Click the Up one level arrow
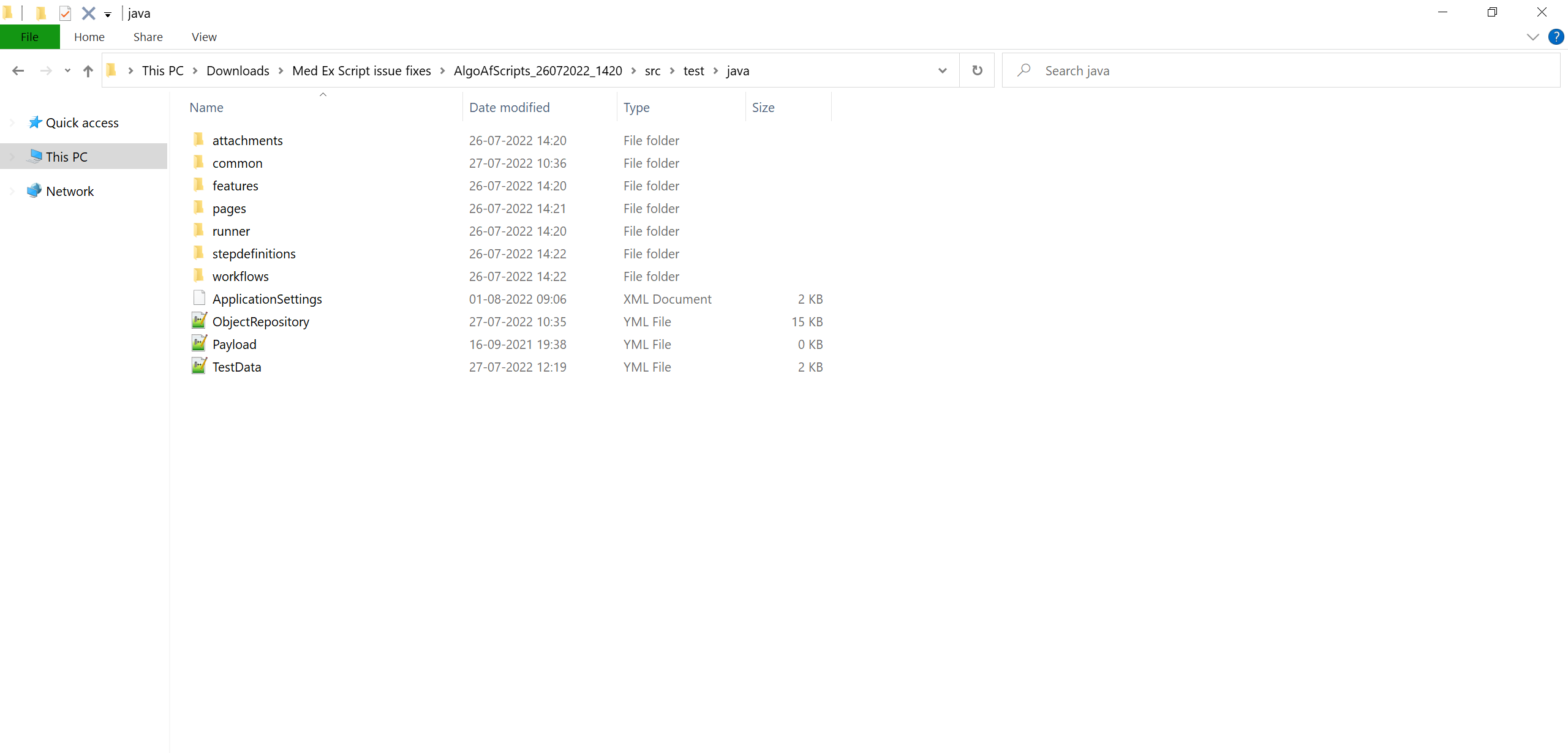The width and height of the screenshot is (1568, 753). pos(88,71)
